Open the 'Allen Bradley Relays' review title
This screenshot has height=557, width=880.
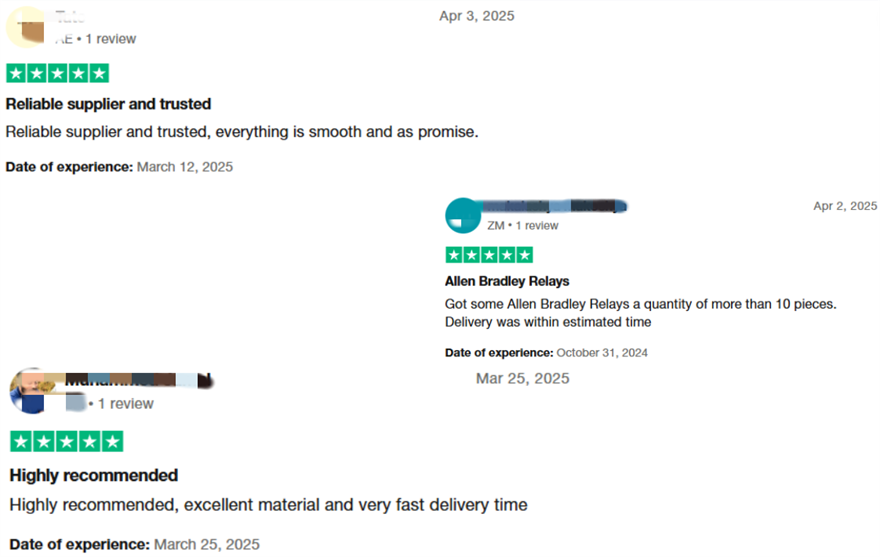pos(507,281)
